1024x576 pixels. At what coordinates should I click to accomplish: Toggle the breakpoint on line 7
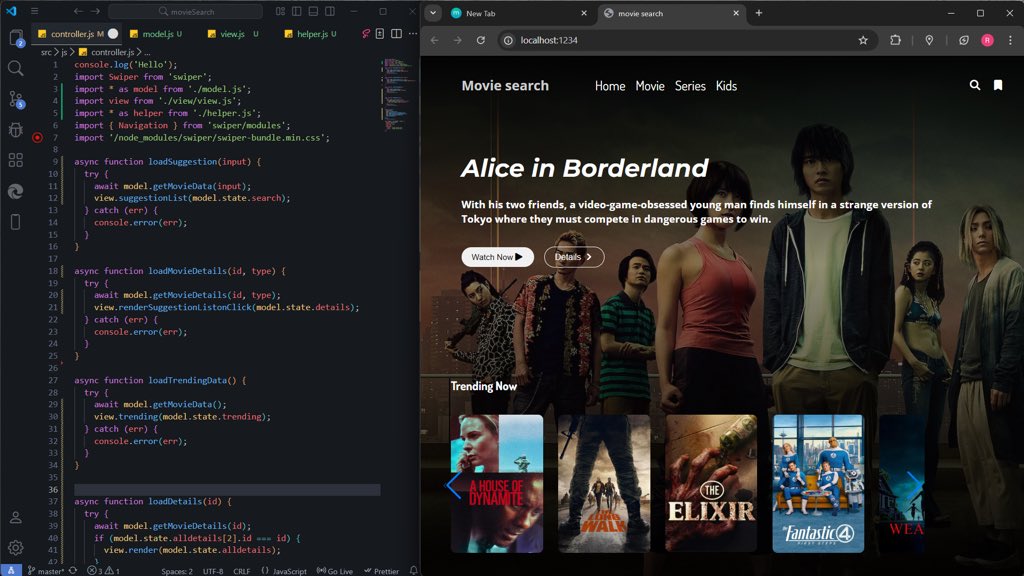37,138
